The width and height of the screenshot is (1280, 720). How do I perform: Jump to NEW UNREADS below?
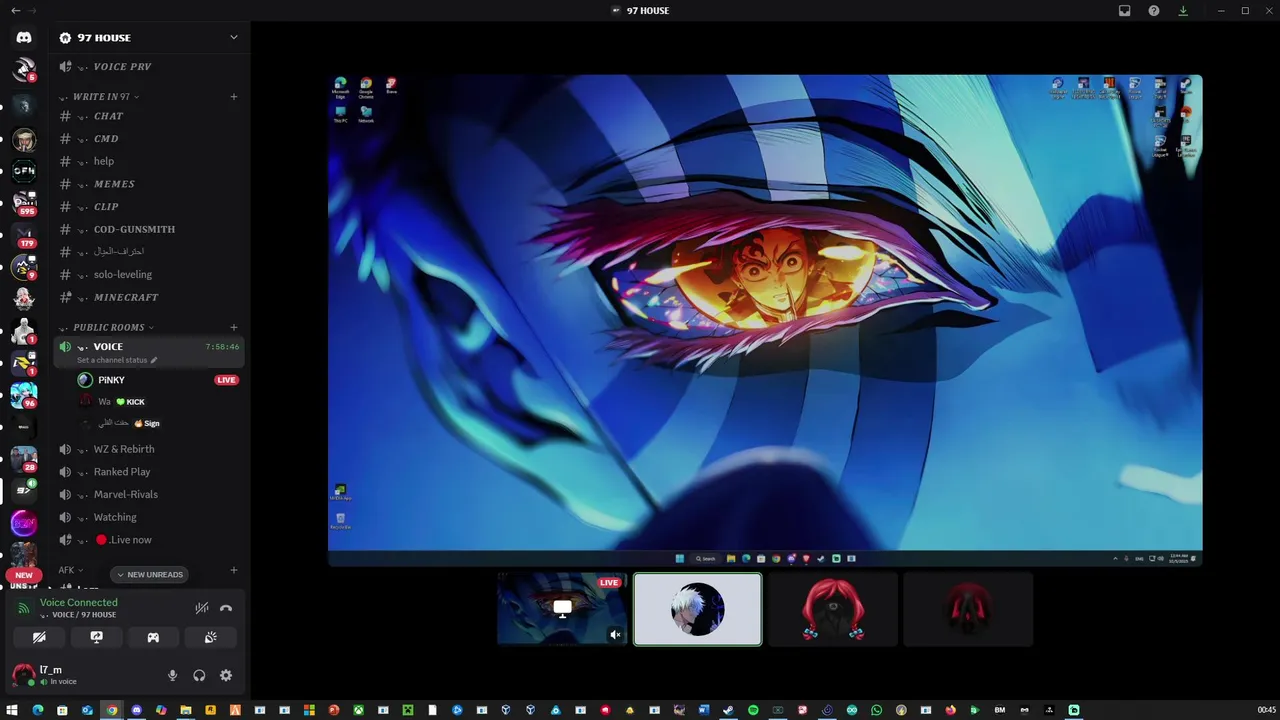click(x=150, y=575)
